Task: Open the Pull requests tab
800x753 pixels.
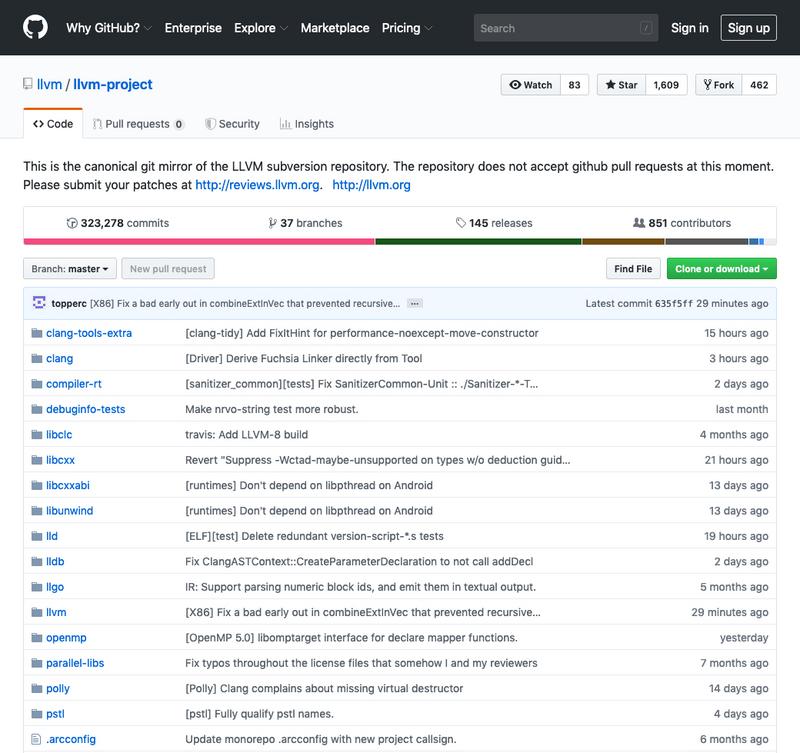Action: (138, 124)
